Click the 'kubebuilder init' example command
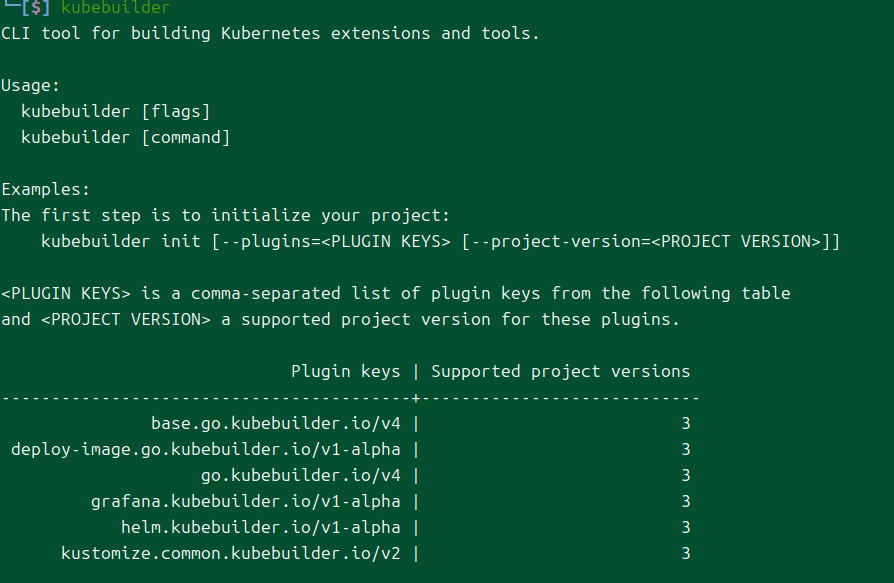This screenshot has height=583, width=894. [x=440, y=242]
